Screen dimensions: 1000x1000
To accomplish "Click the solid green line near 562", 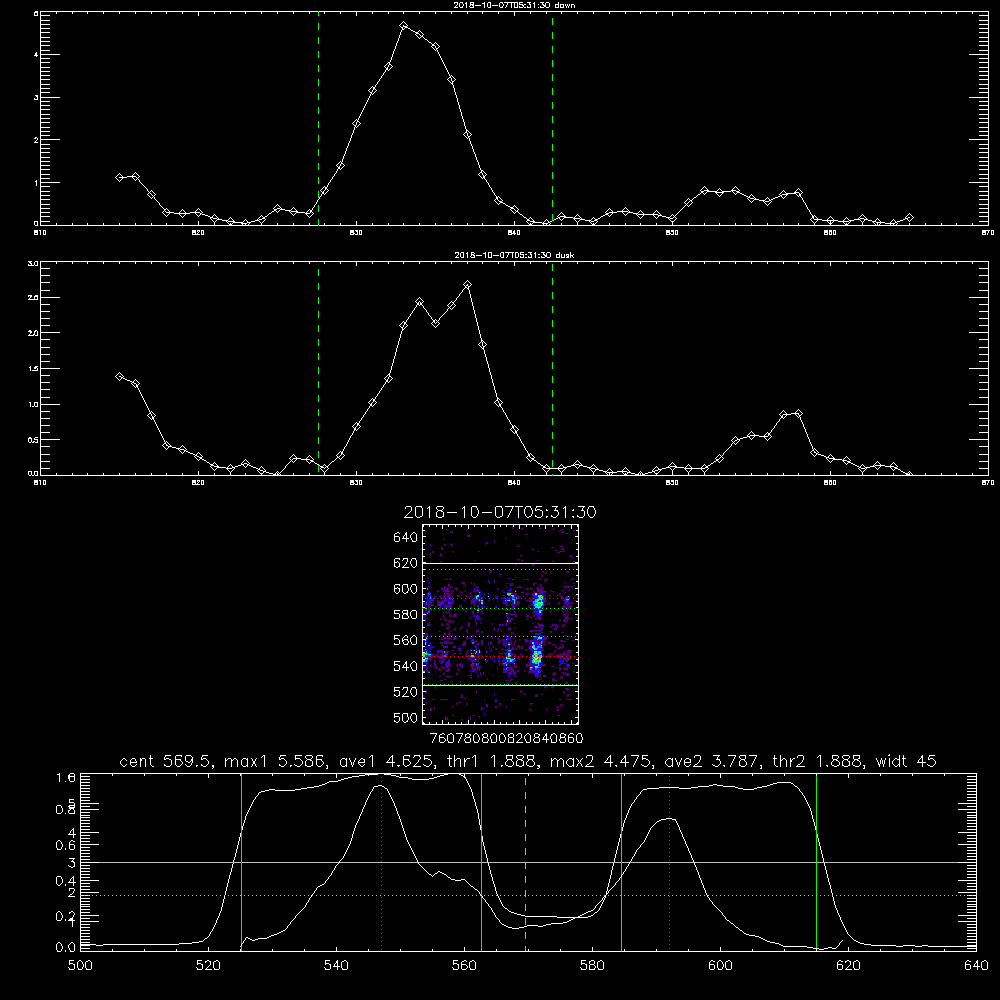I will point(482,862).
